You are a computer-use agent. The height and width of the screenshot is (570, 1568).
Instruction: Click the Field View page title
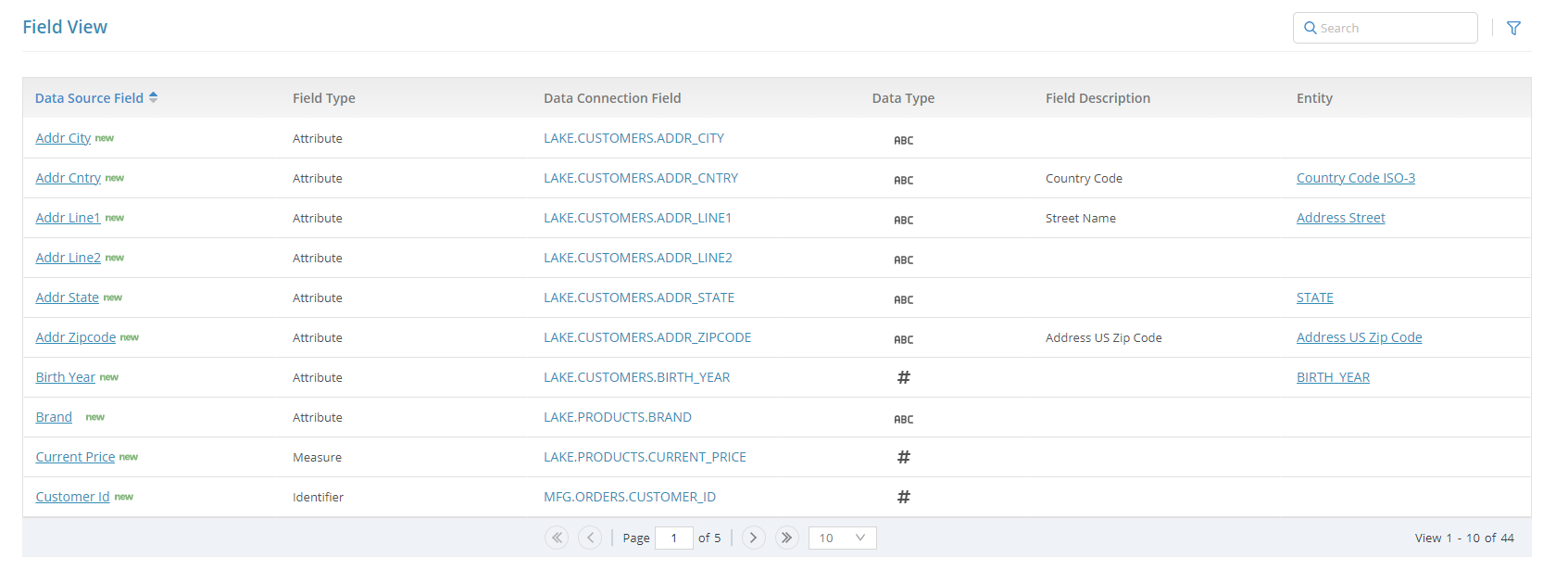(65, 27)
